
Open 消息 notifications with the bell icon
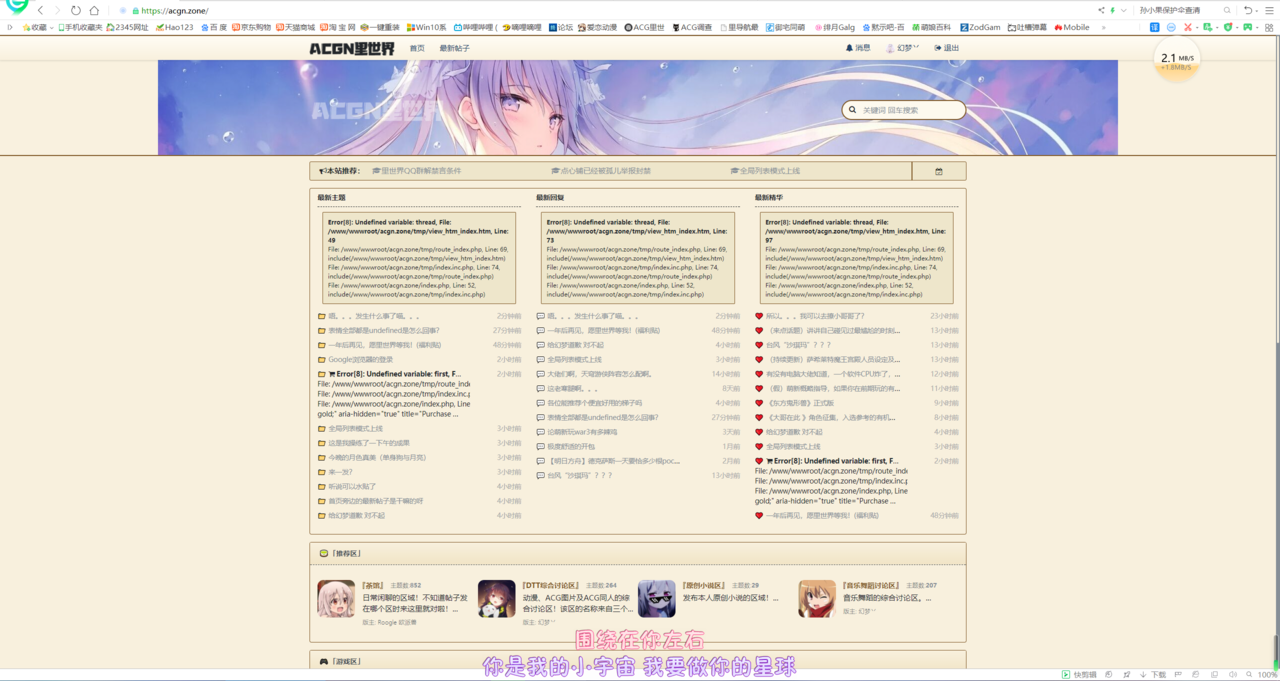(x=858, y=48)
